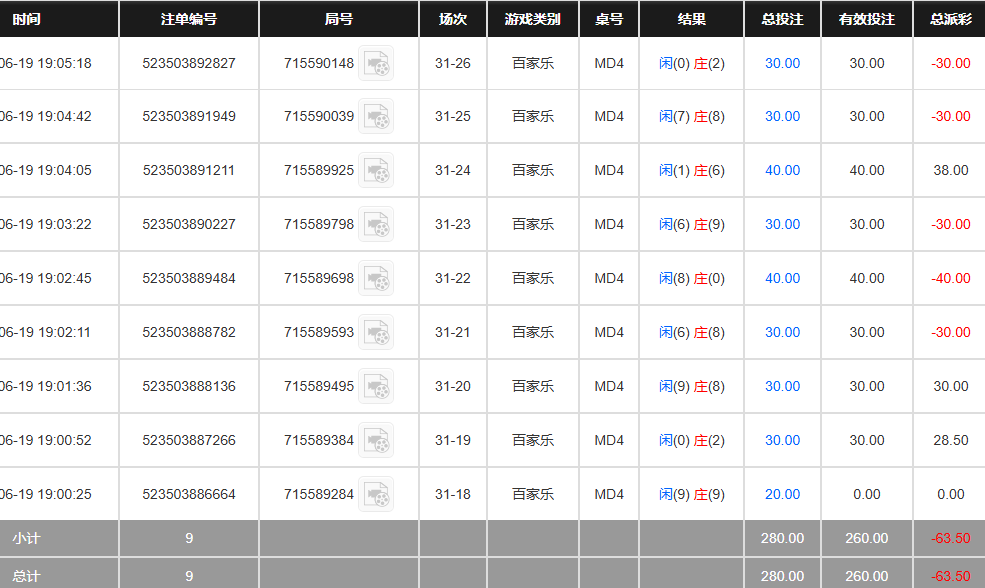Select order number 523503886664
The height and width of the screenshot is (588, 985).
click(x=189, y=494)
